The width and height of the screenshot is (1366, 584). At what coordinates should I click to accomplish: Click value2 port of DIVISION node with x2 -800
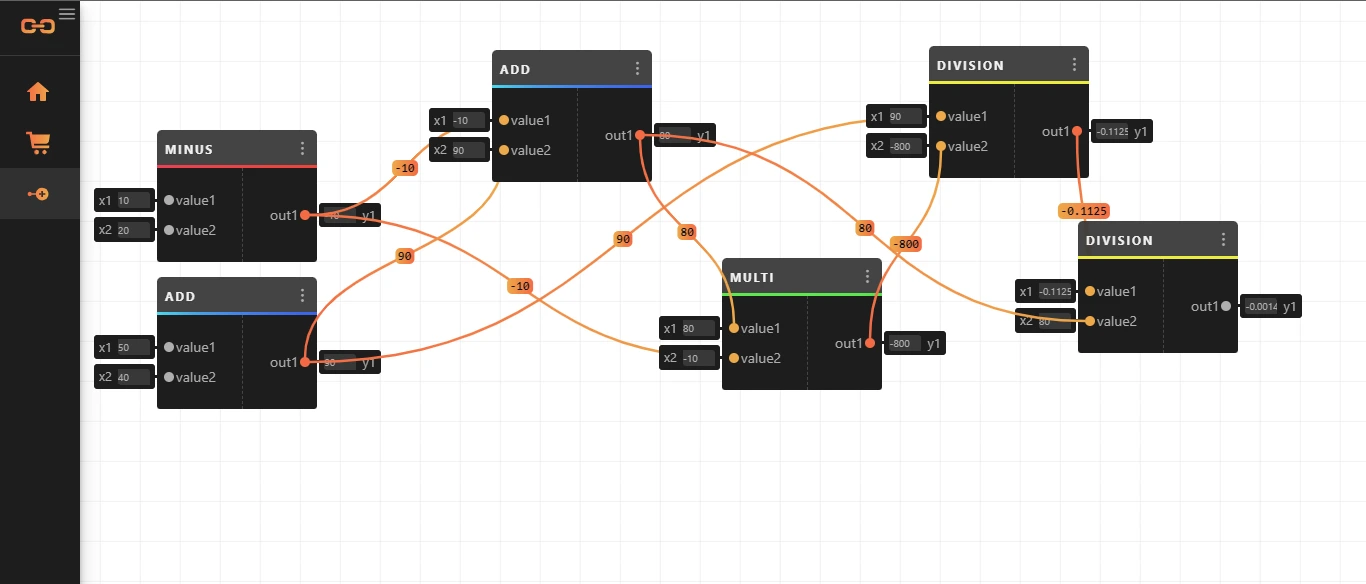click(941, 146)
